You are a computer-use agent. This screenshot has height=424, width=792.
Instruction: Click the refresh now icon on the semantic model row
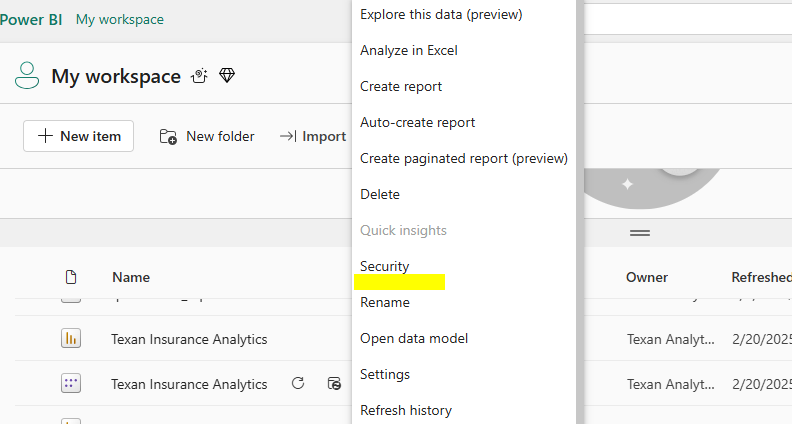pyautogui.click(x=298, y=384)
